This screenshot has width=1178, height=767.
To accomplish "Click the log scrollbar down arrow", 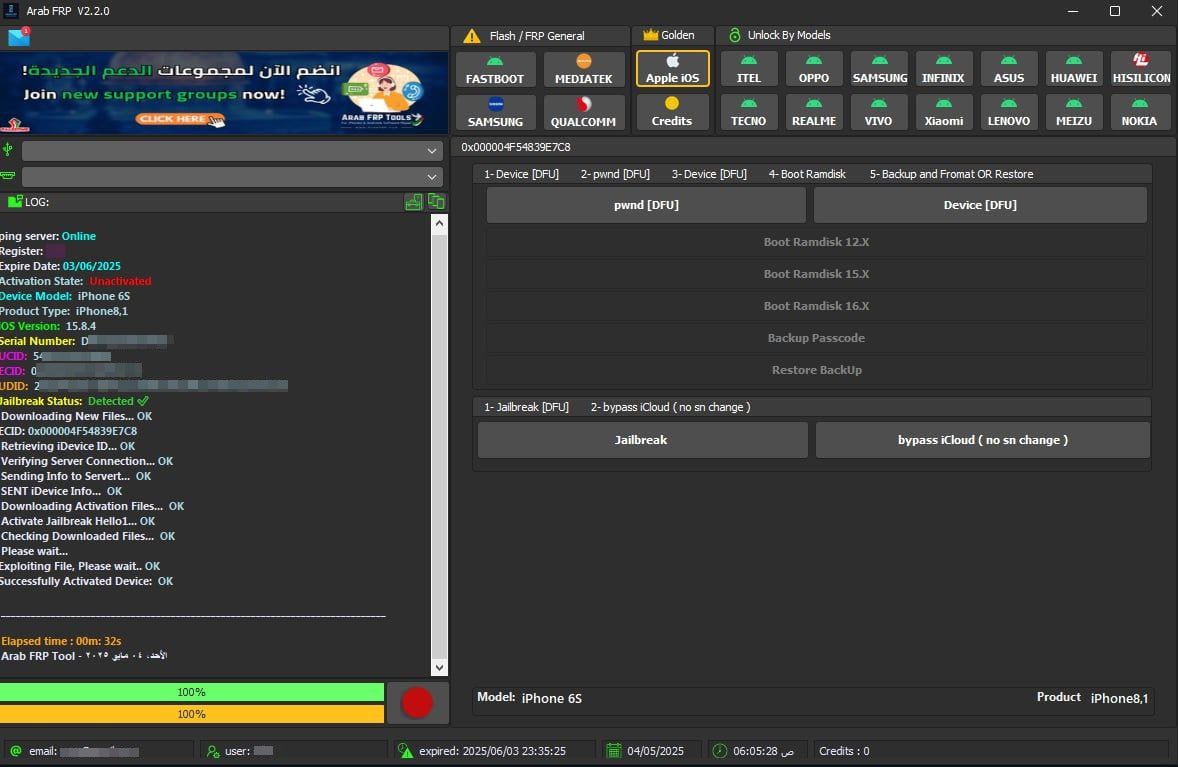I will pos(439,667).
